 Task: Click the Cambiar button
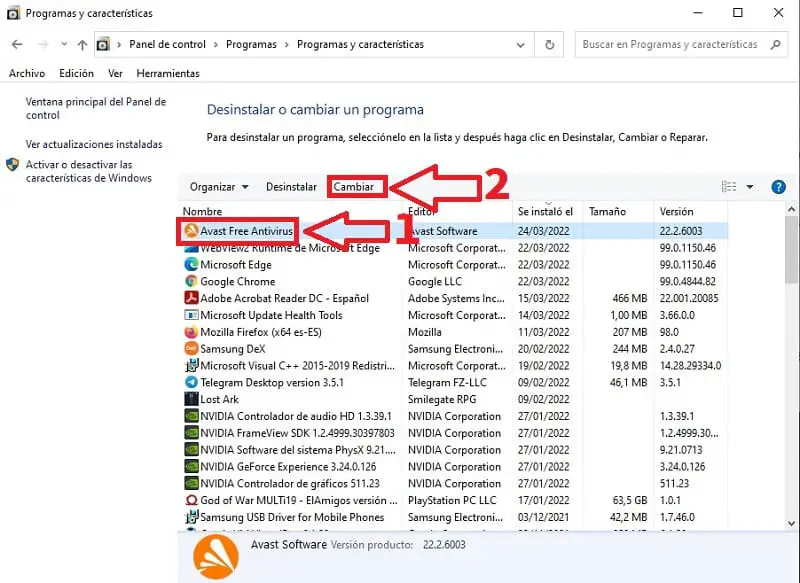pyautogui.click(x=354, y=187)
